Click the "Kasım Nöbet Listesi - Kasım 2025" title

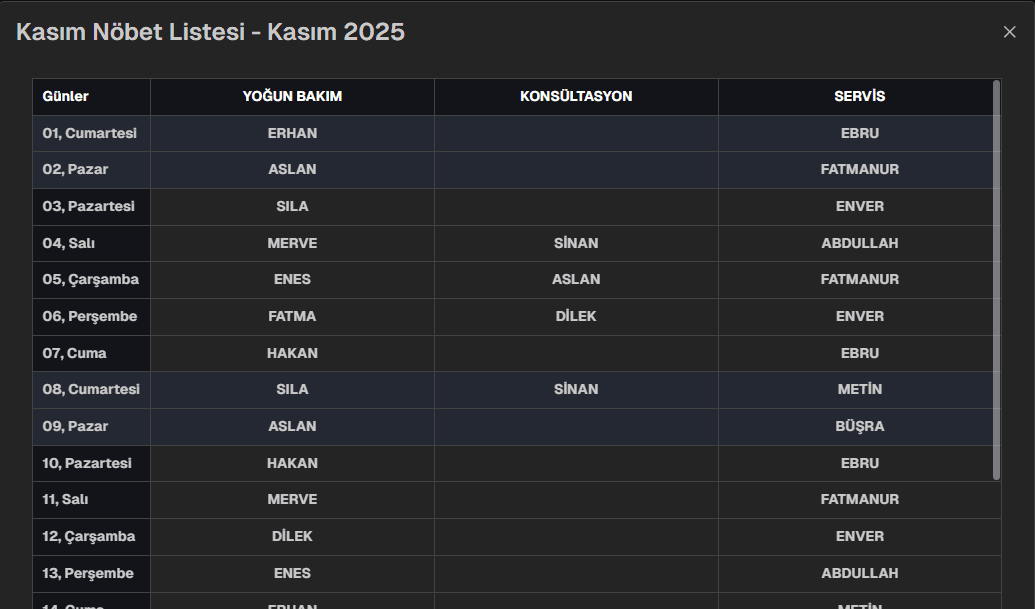tap(210, 32)
